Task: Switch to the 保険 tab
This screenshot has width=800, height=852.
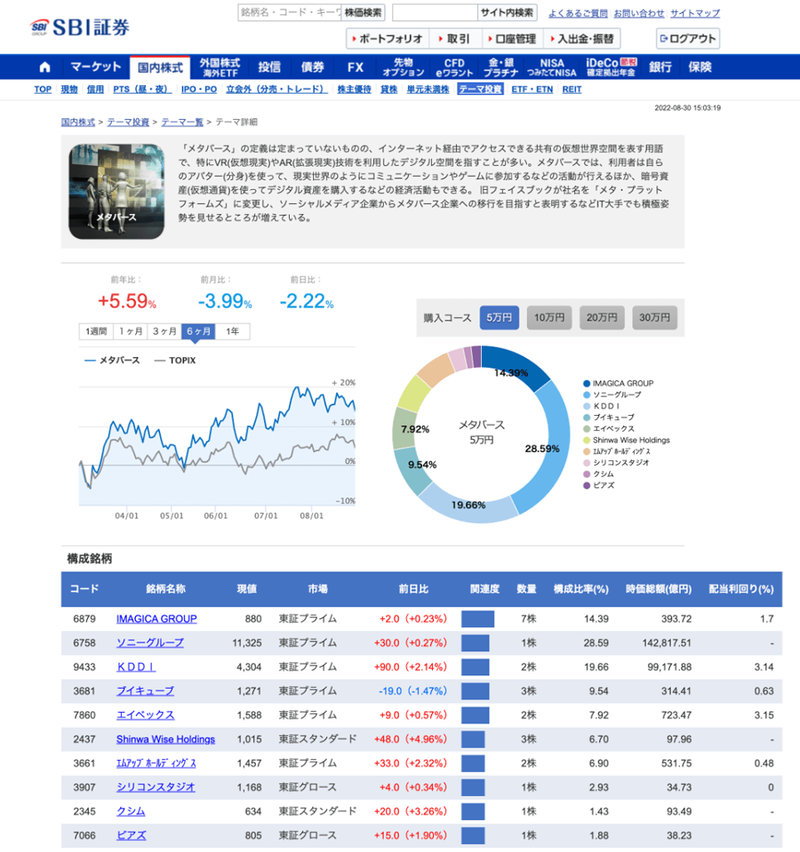Action: (x=699, y=67)
